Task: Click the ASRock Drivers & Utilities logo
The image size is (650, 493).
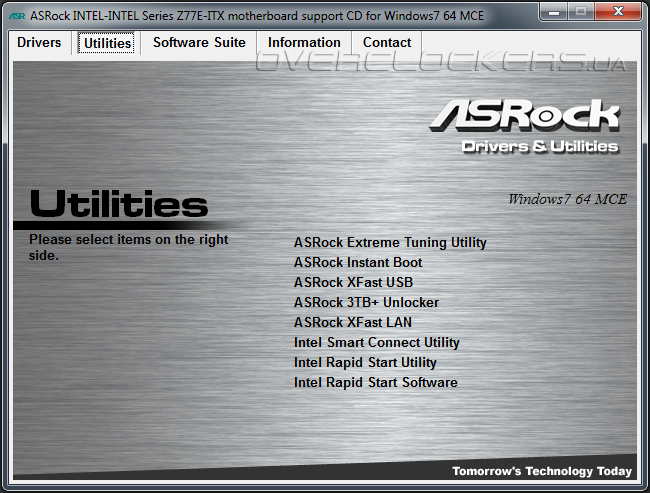Action: tap(525, 127)
